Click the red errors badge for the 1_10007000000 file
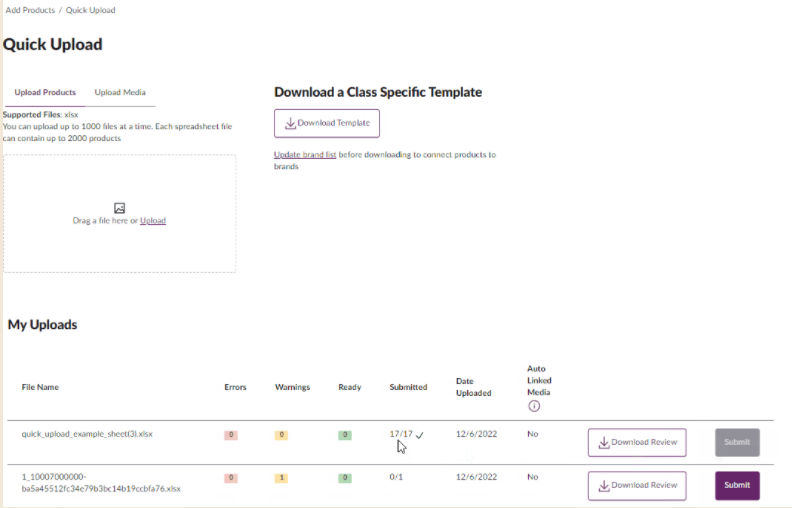Screen dimensions: 792x508 230,478
